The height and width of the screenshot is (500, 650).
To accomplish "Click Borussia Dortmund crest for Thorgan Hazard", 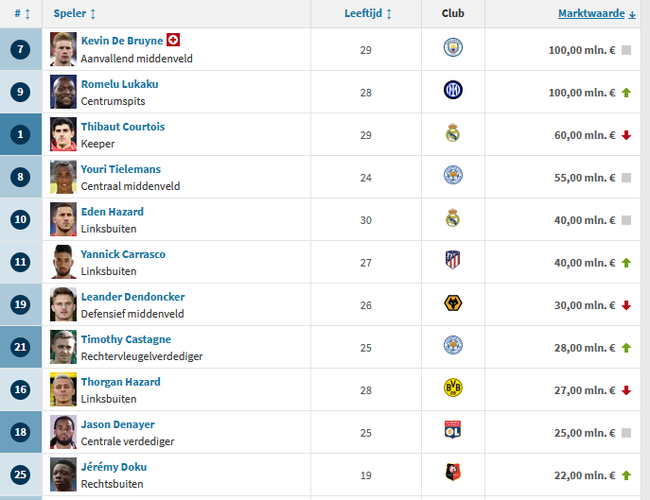I will coord(453,388).
